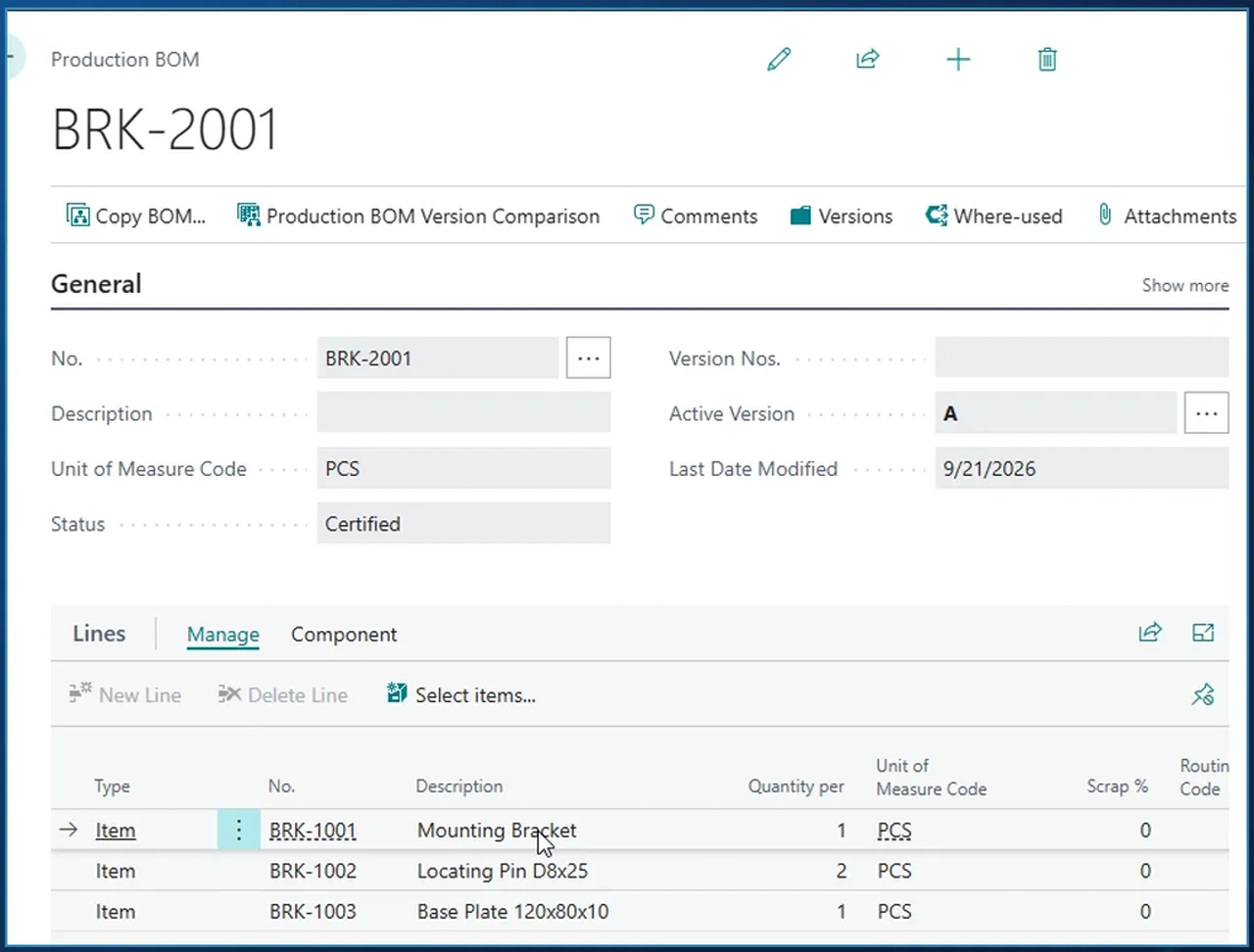Click Show more in General section
Image resolution: width=1254 pixels, height=952 pixels.
click(x=1184, y=285)
